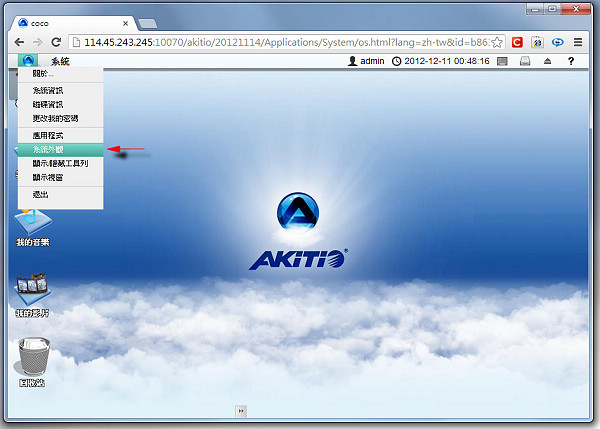Image resolution: width=600 pixels, height=429 pixels.
Task: Click the red C browser extension icon
Action: [x=517, y=42]
